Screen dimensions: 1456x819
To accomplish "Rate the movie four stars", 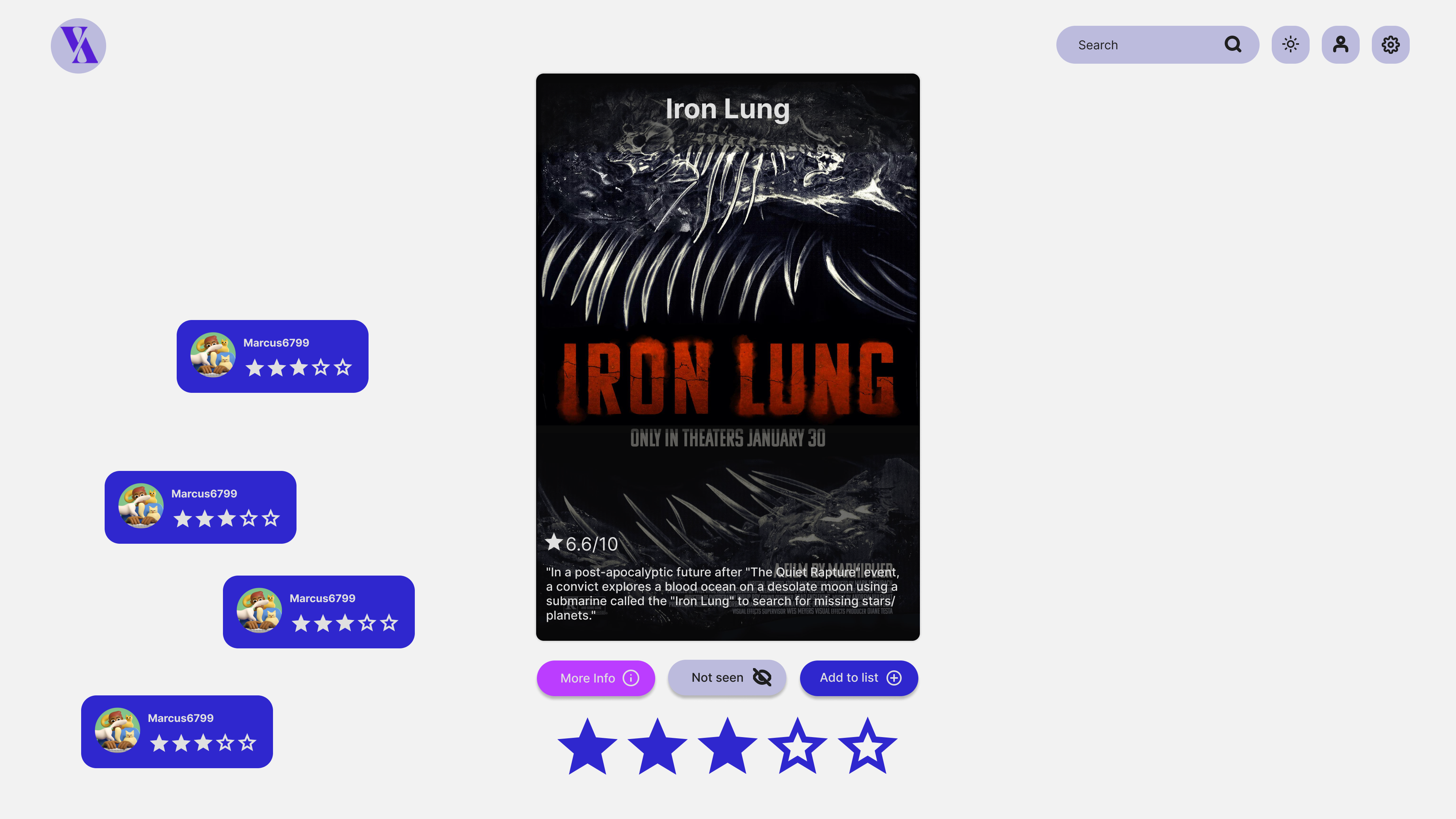I will pyautogui.click(x=797, y=747).
